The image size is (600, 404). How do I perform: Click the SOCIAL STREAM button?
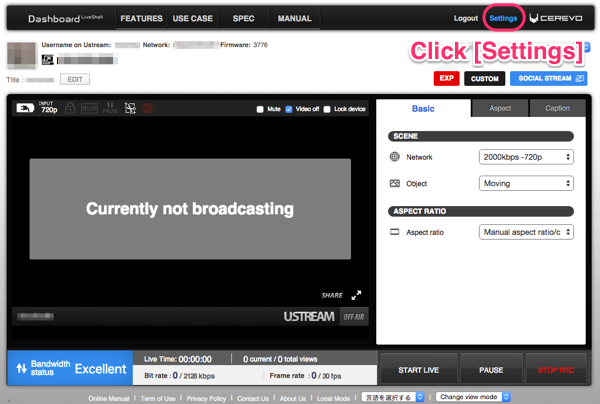(x=549, y=78)
